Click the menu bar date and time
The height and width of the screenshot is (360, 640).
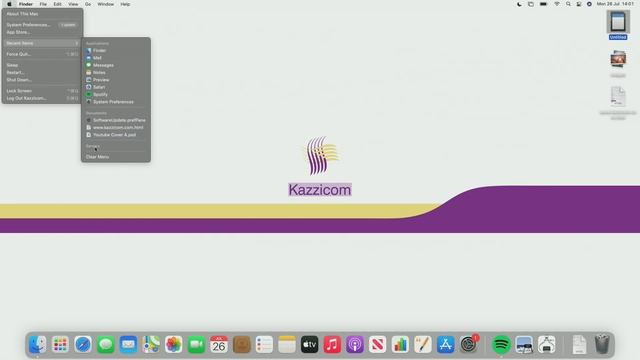coord(616,4)
